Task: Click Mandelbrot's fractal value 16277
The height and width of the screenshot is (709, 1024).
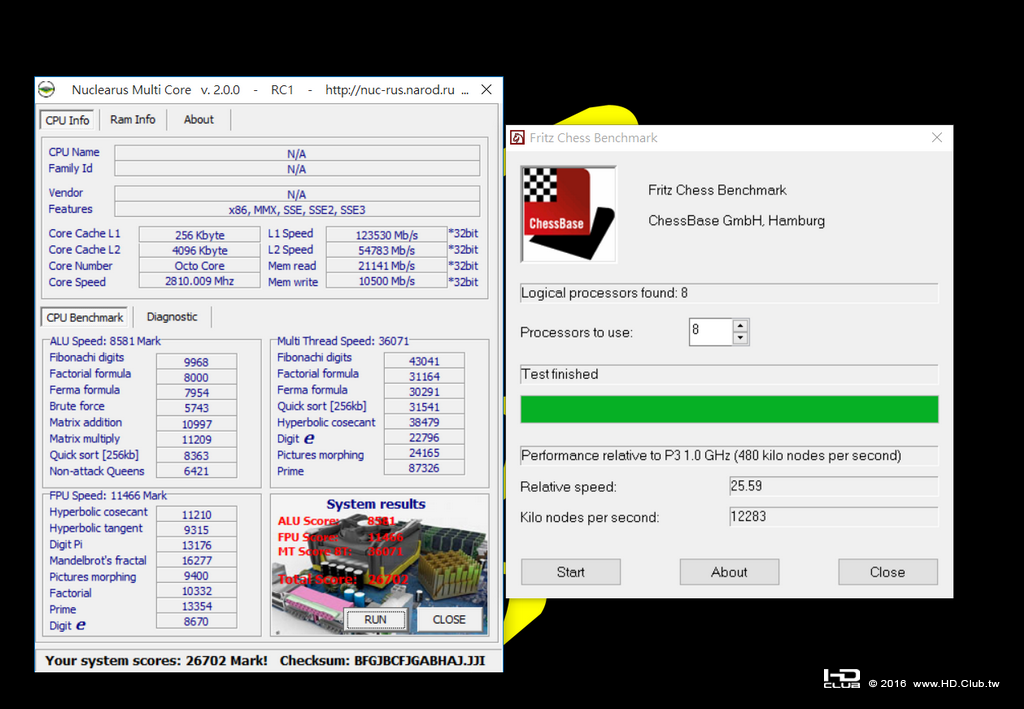Action: 196,560
